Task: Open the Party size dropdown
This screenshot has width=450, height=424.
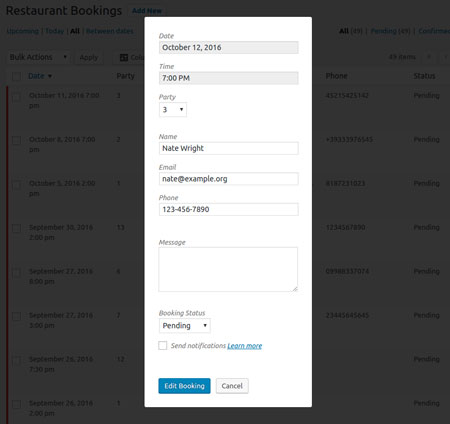Action: 173,109
